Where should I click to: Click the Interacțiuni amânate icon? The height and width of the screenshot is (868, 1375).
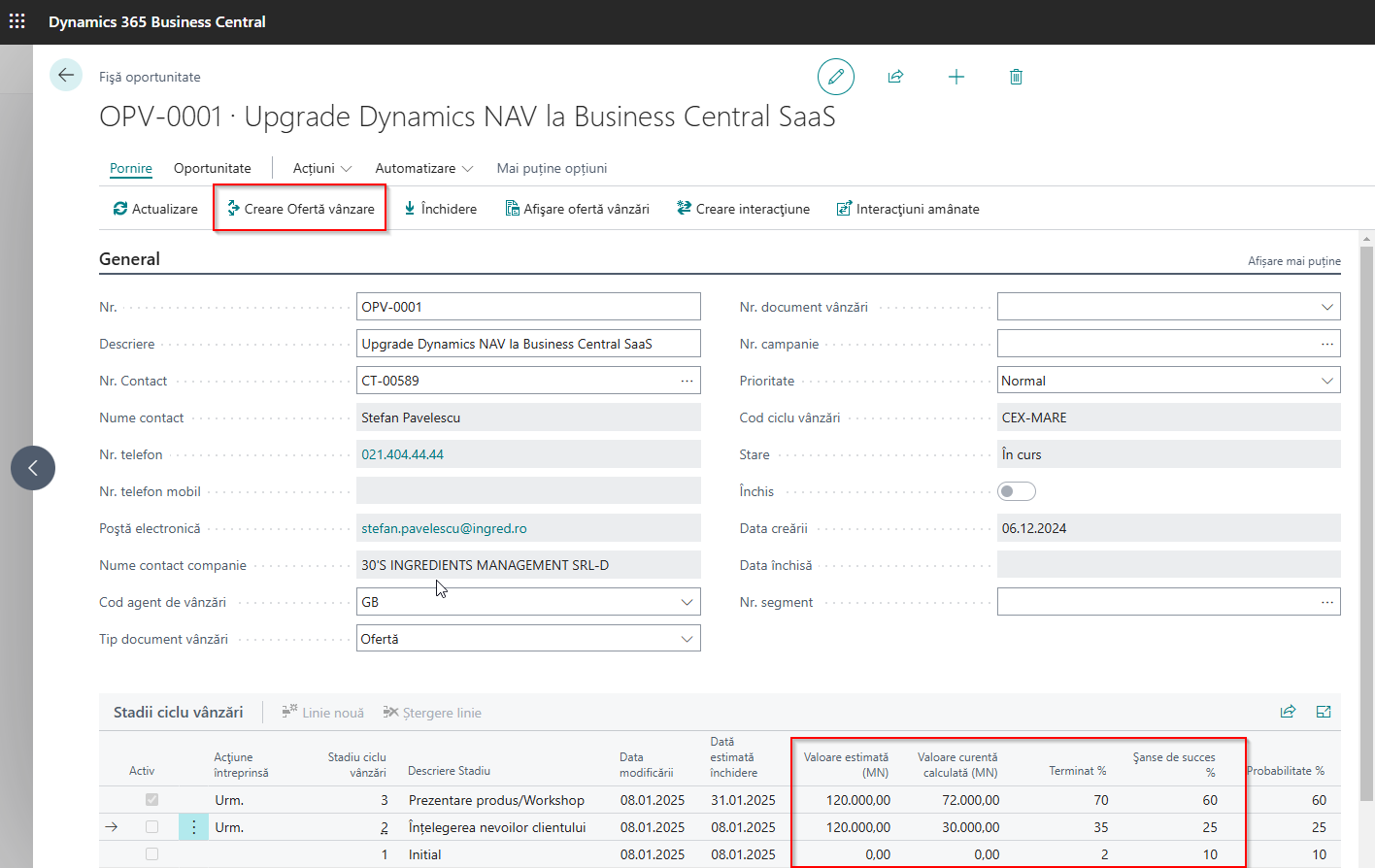pyautogui.click(x=844, y=208)
